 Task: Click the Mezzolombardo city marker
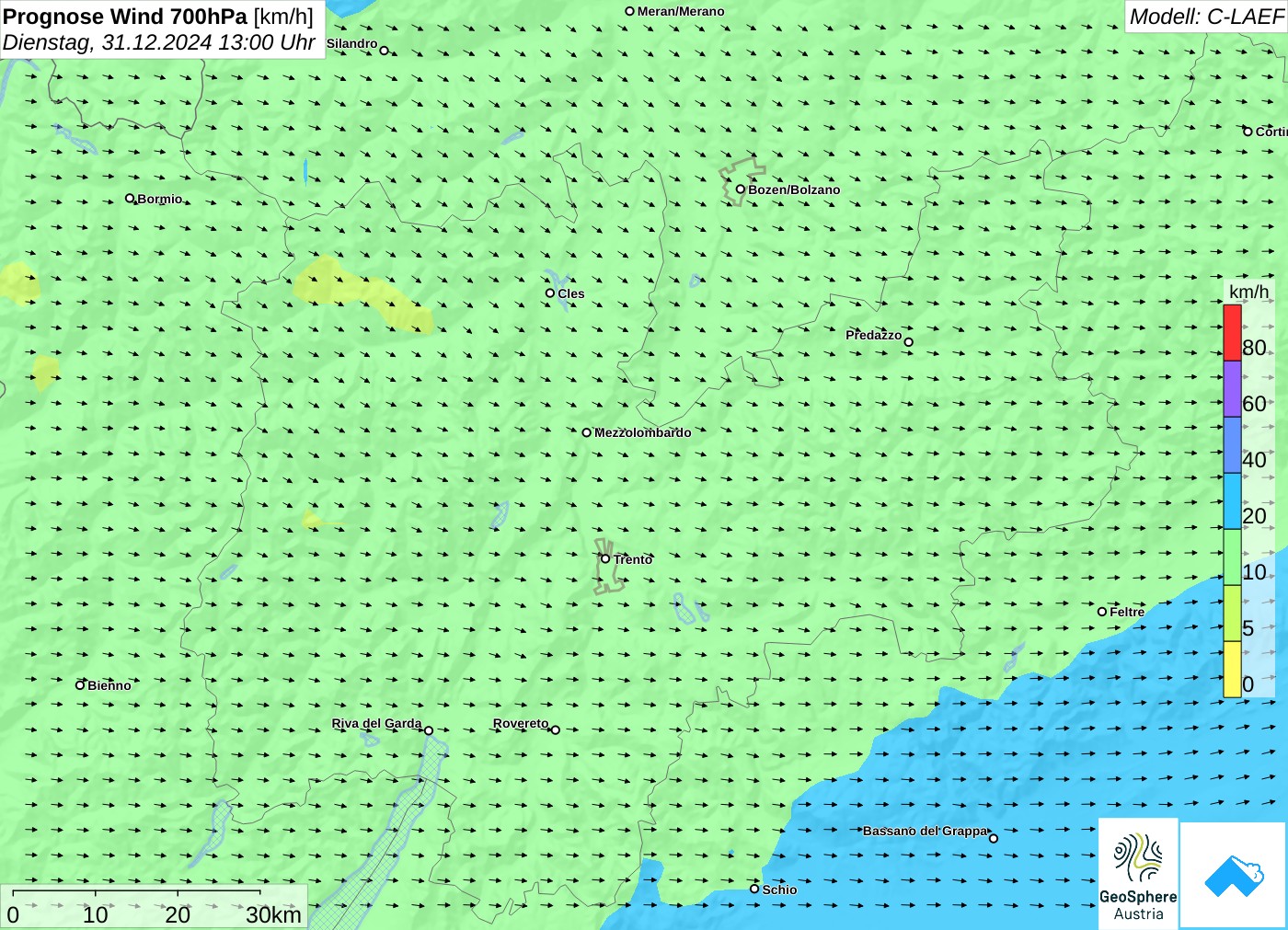[586, 432]
